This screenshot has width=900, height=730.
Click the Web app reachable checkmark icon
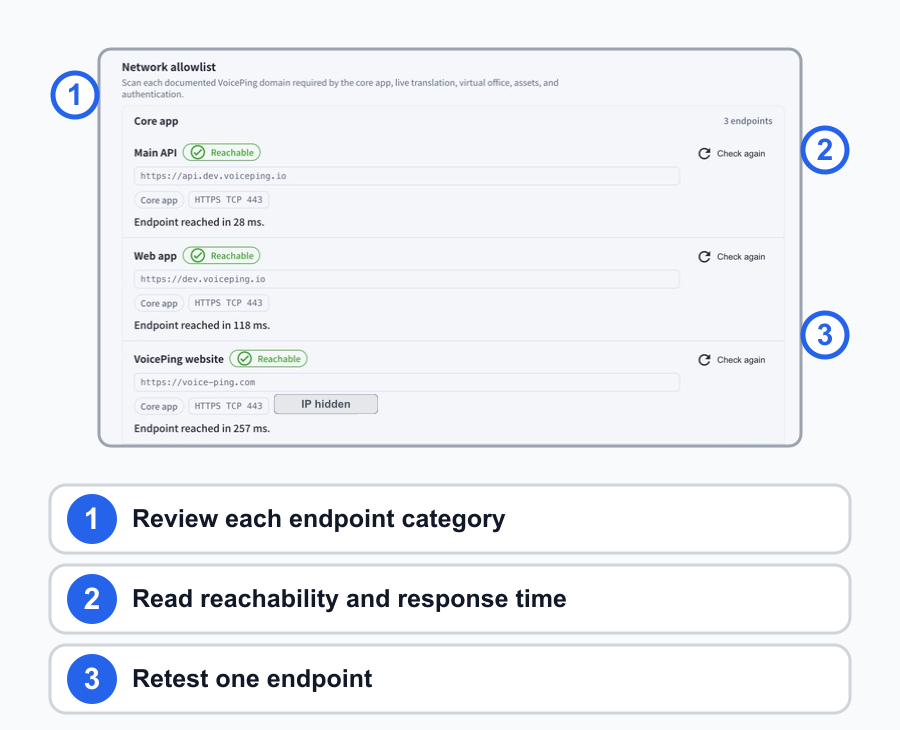[197, 255]
